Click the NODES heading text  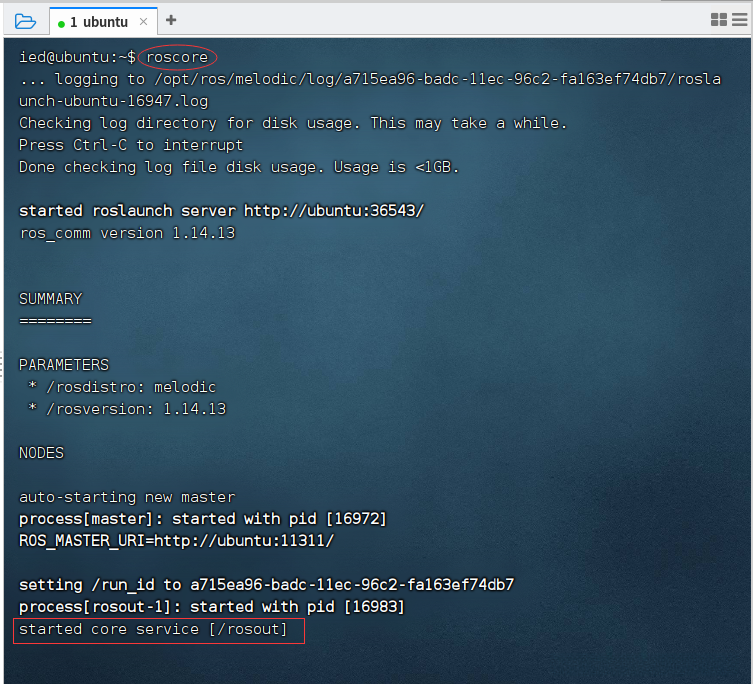click(41, 453)
